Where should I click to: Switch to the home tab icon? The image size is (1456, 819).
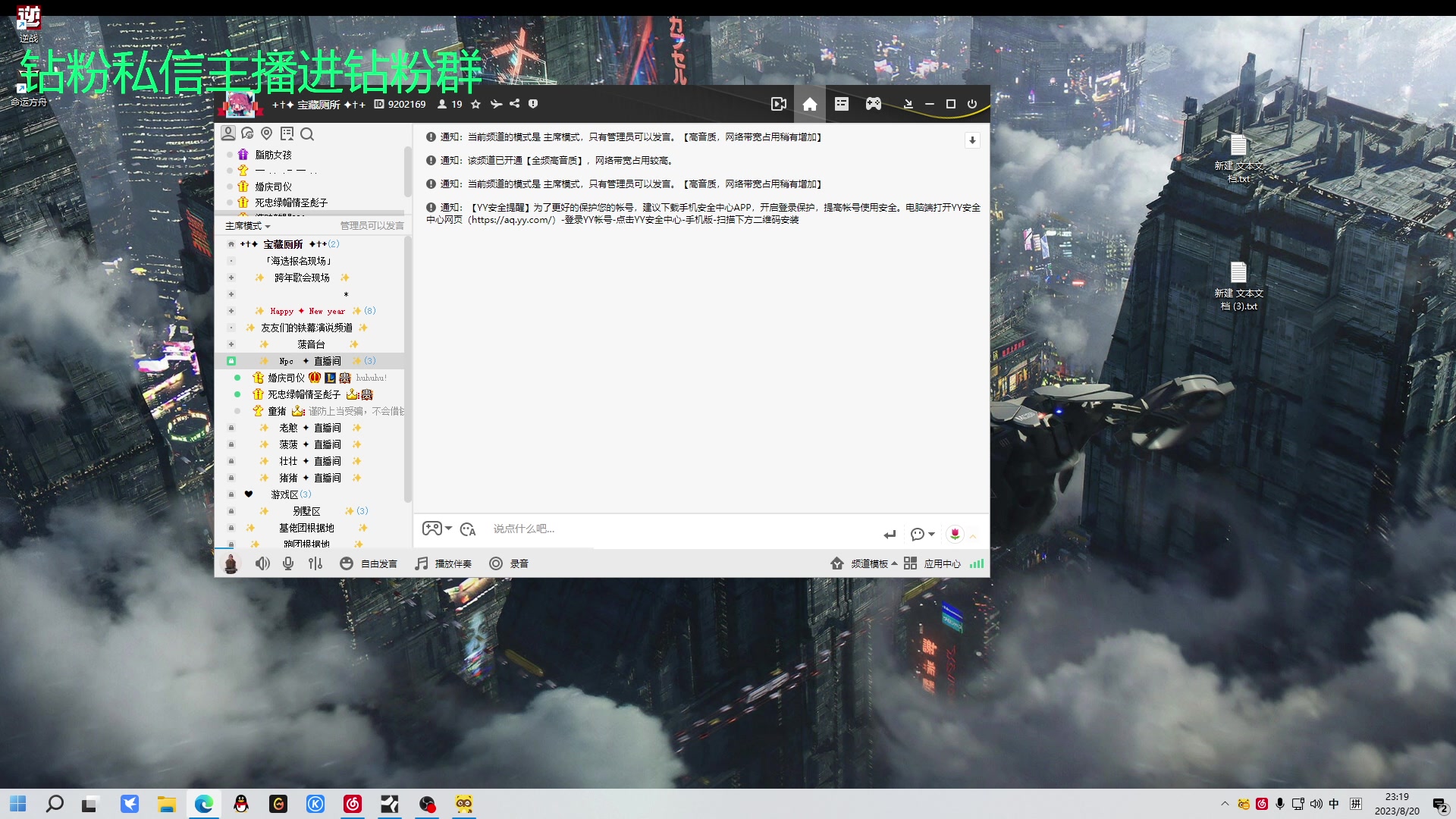(x=810, y=104)
